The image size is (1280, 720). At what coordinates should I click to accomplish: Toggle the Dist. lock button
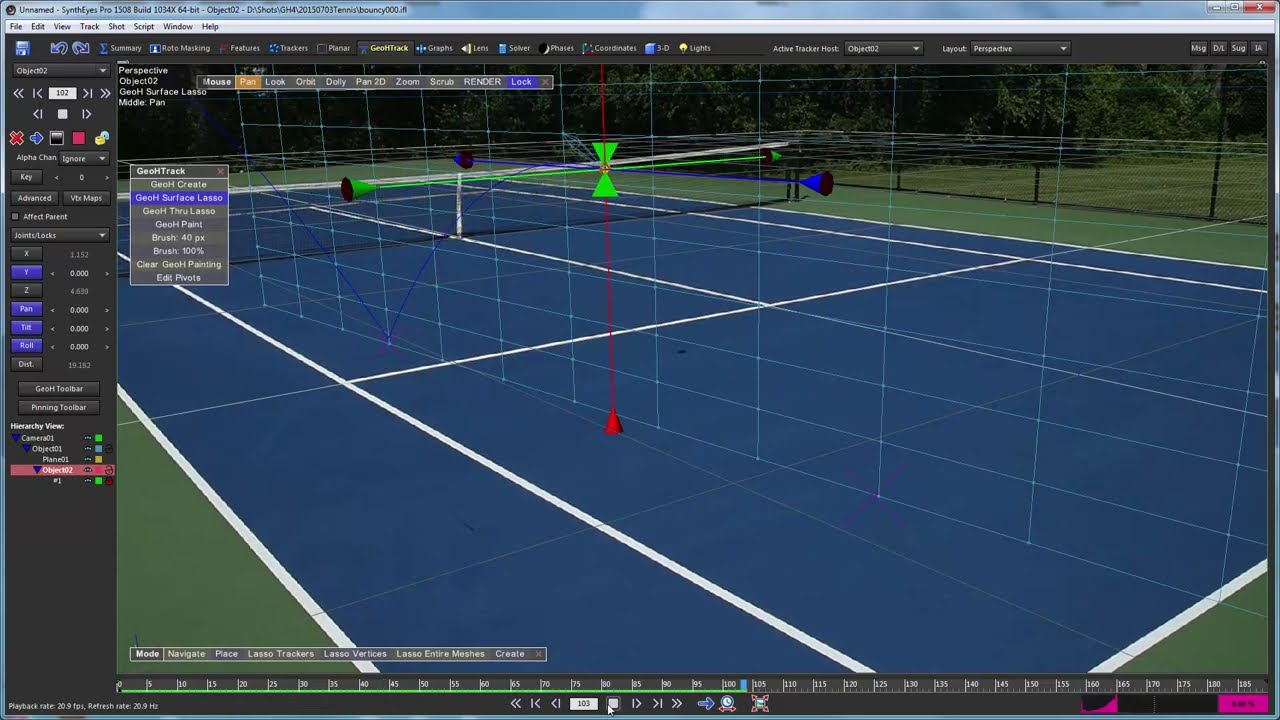click(x=26, y=364)
